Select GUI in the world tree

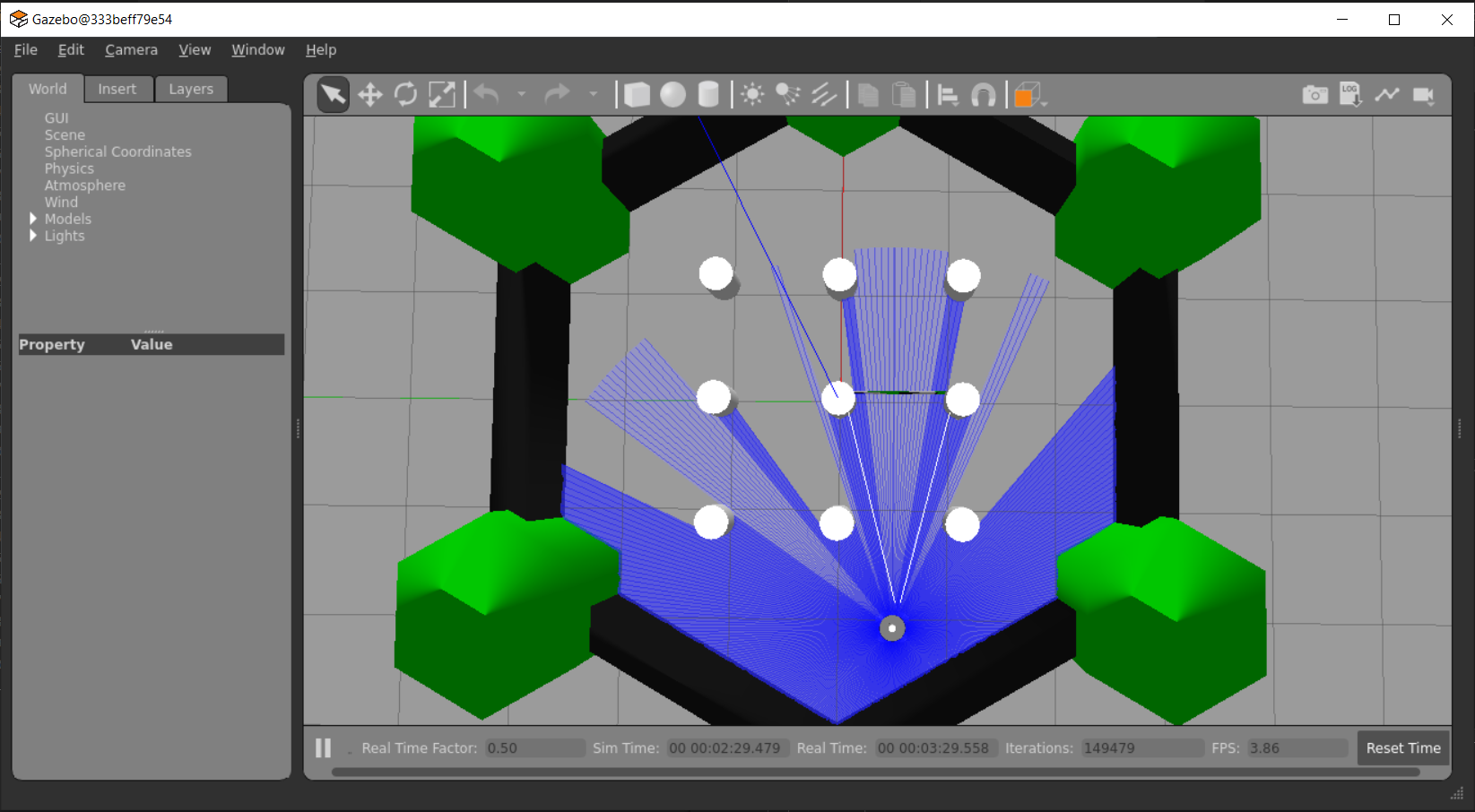click(x=56, y=118)
